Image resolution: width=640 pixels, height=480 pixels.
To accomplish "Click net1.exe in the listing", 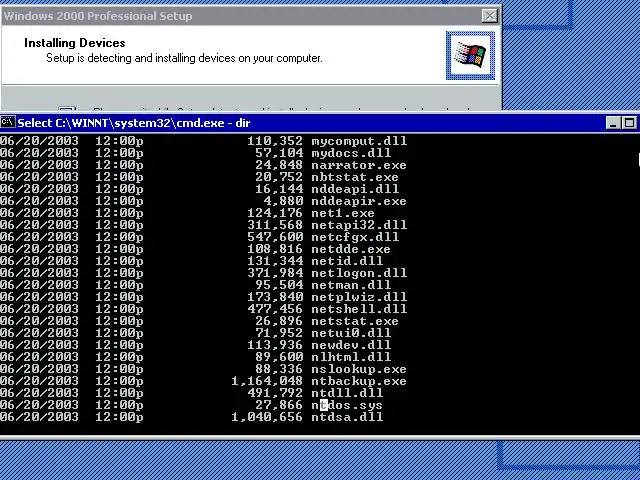I will click(x=343, y=213).
